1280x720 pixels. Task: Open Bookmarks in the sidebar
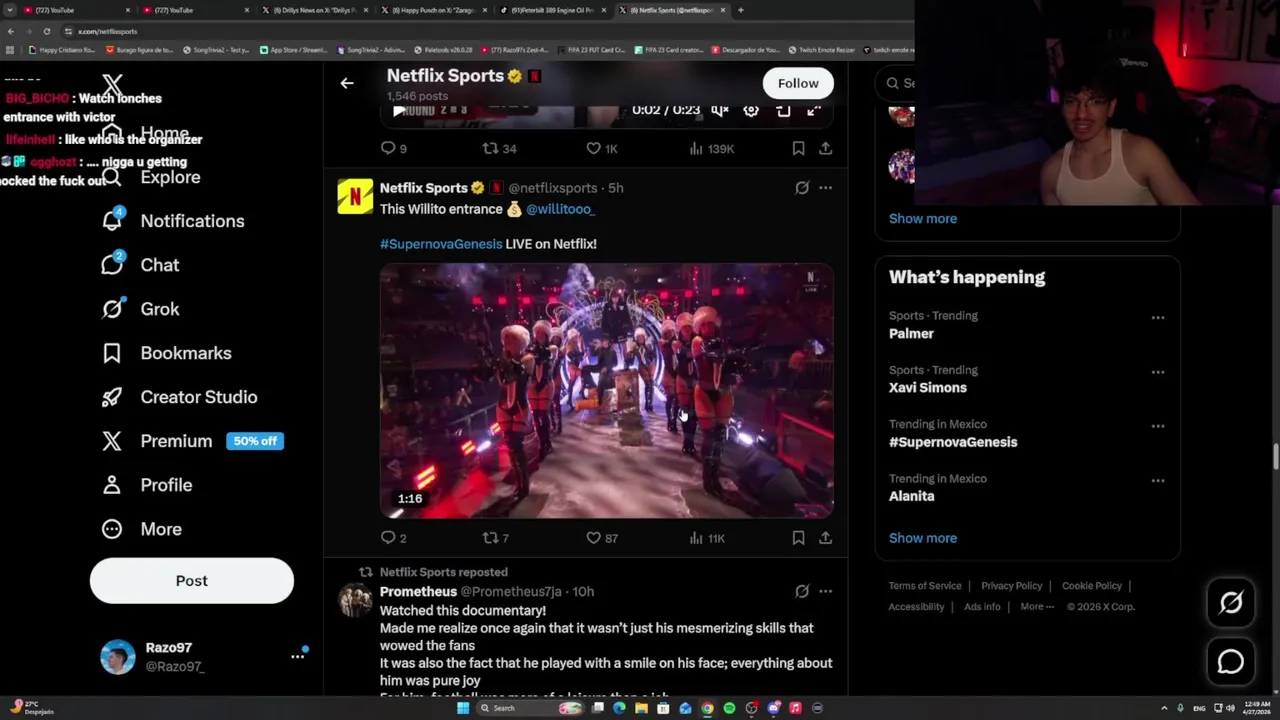click(x=166, y=353)
